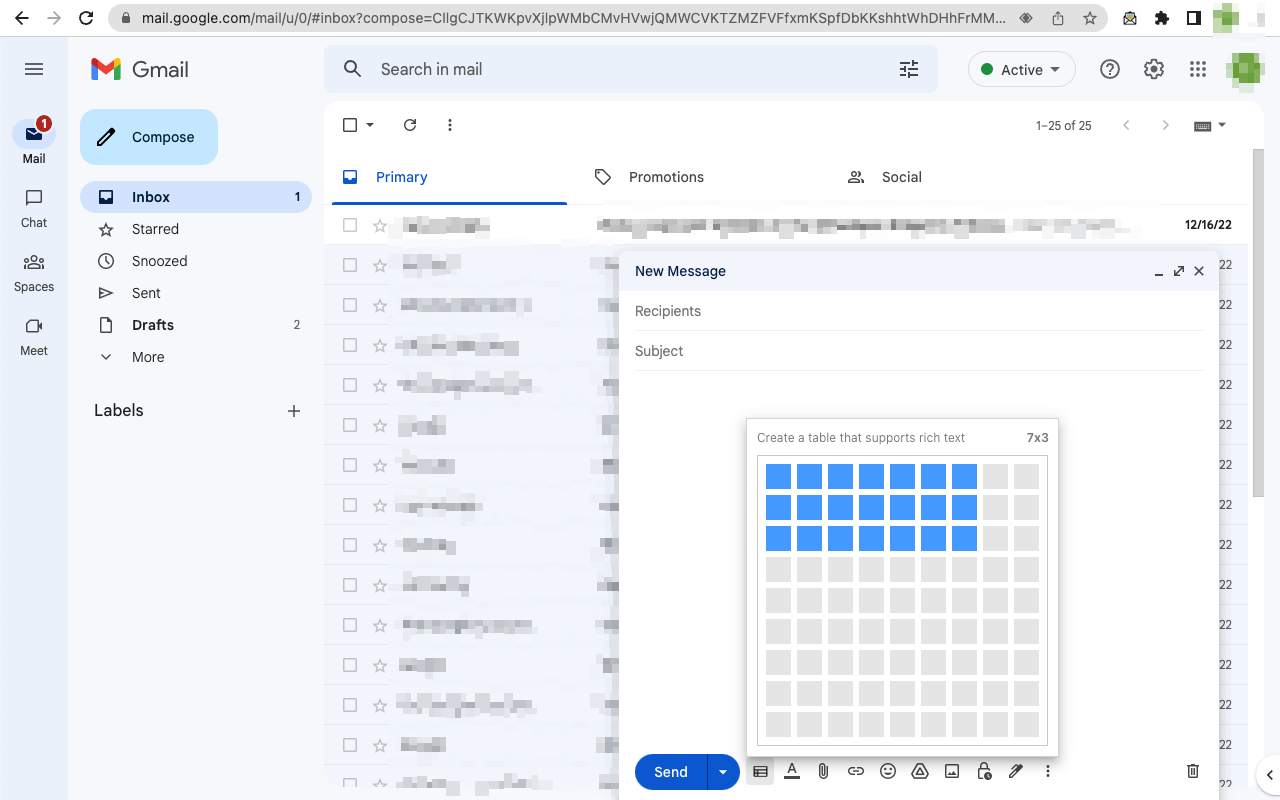Insert a link into the email body

(x=856, y=771)
